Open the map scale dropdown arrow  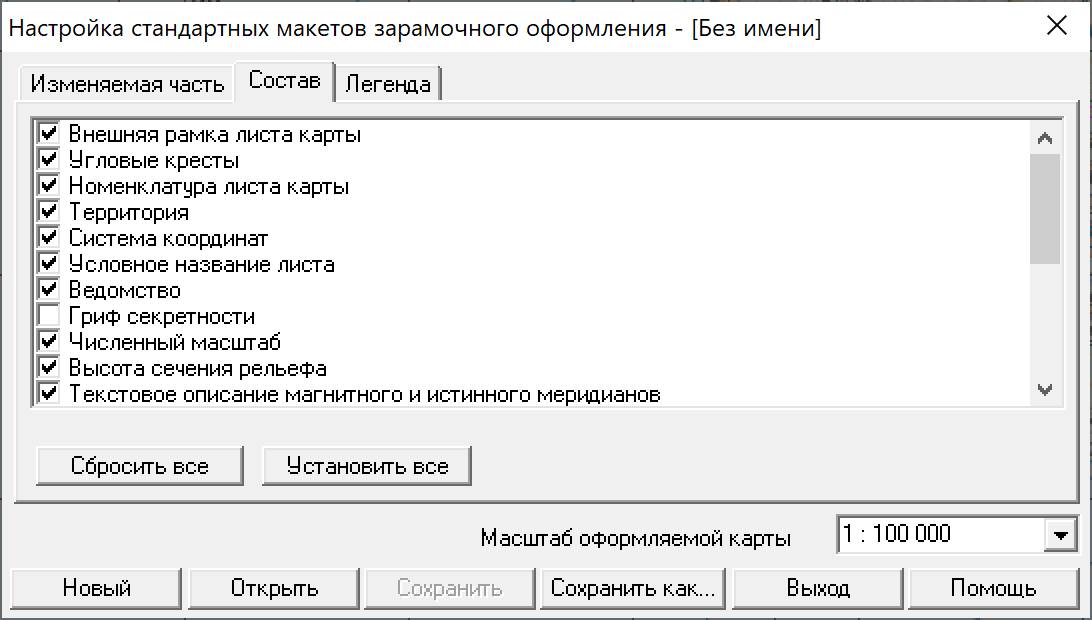tap(1060, 536)
